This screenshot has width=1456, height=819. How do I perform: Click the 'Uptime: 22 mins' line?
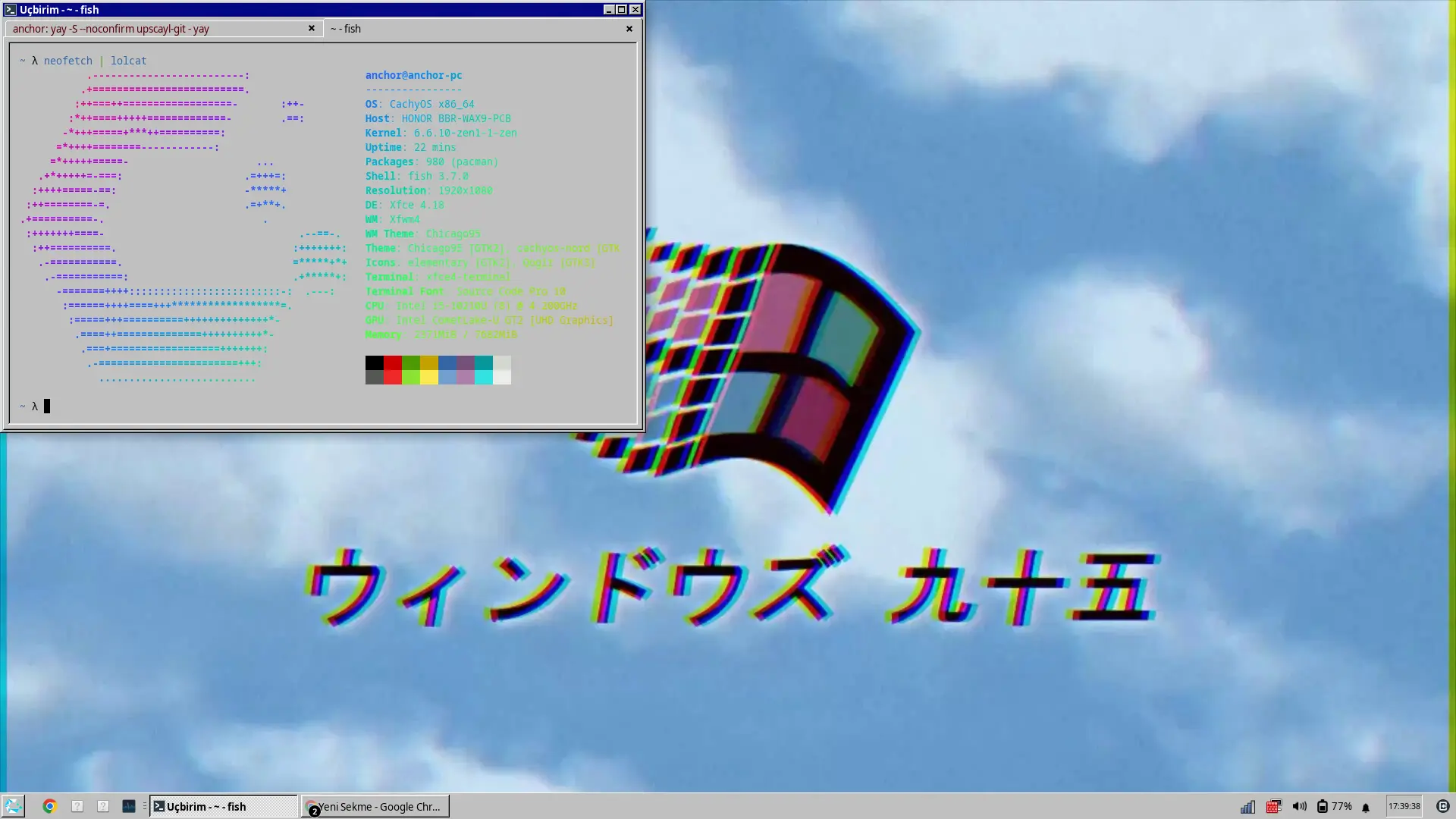tap(411, 147)
